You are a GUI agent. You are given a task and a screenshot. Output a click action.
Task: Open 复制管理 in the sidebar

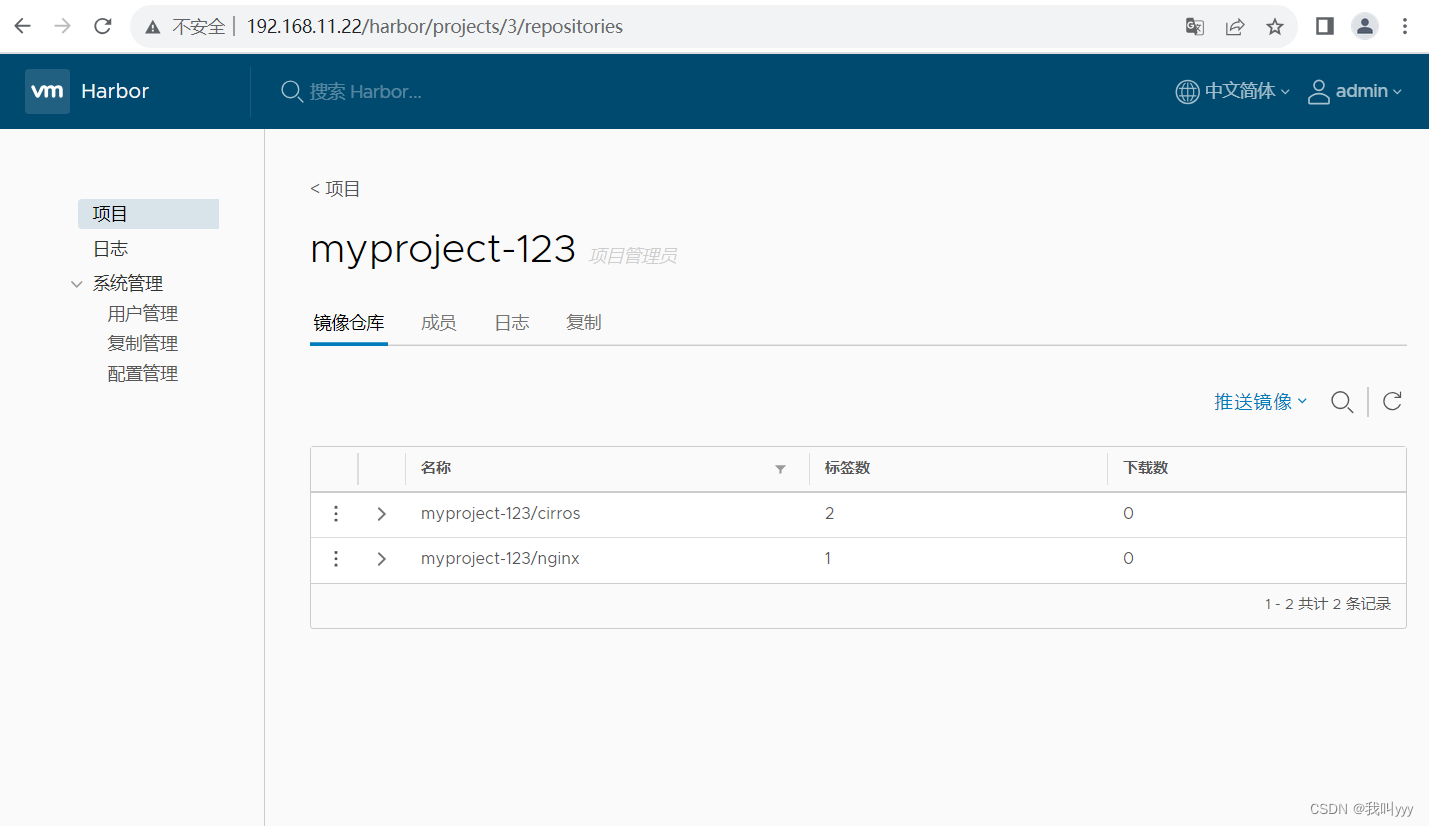coord(143,344)
